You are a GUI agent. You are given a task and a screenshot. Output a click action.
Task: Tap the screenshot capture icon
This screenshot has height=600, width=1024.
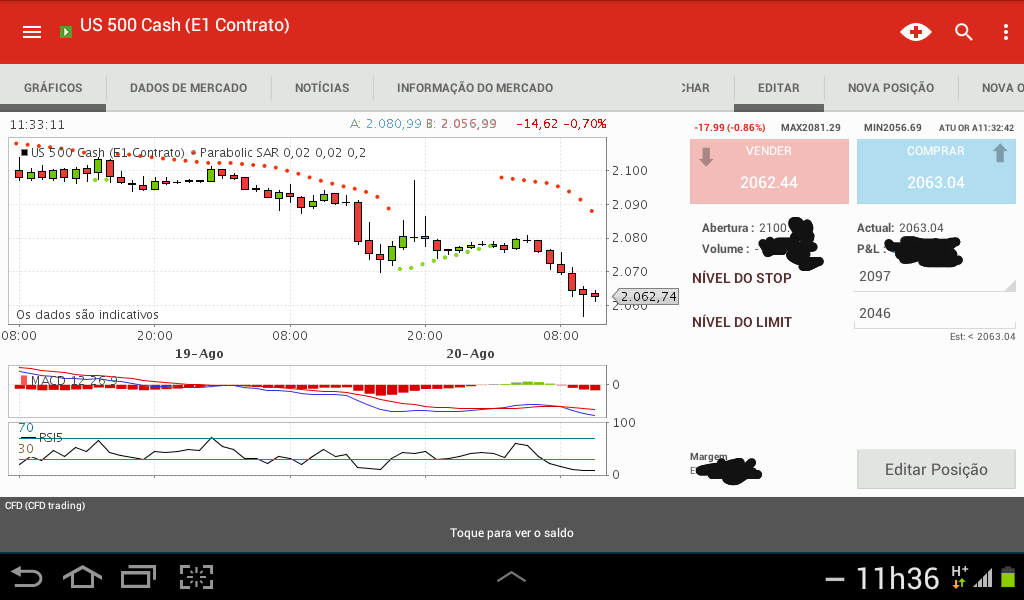(197, 577)
